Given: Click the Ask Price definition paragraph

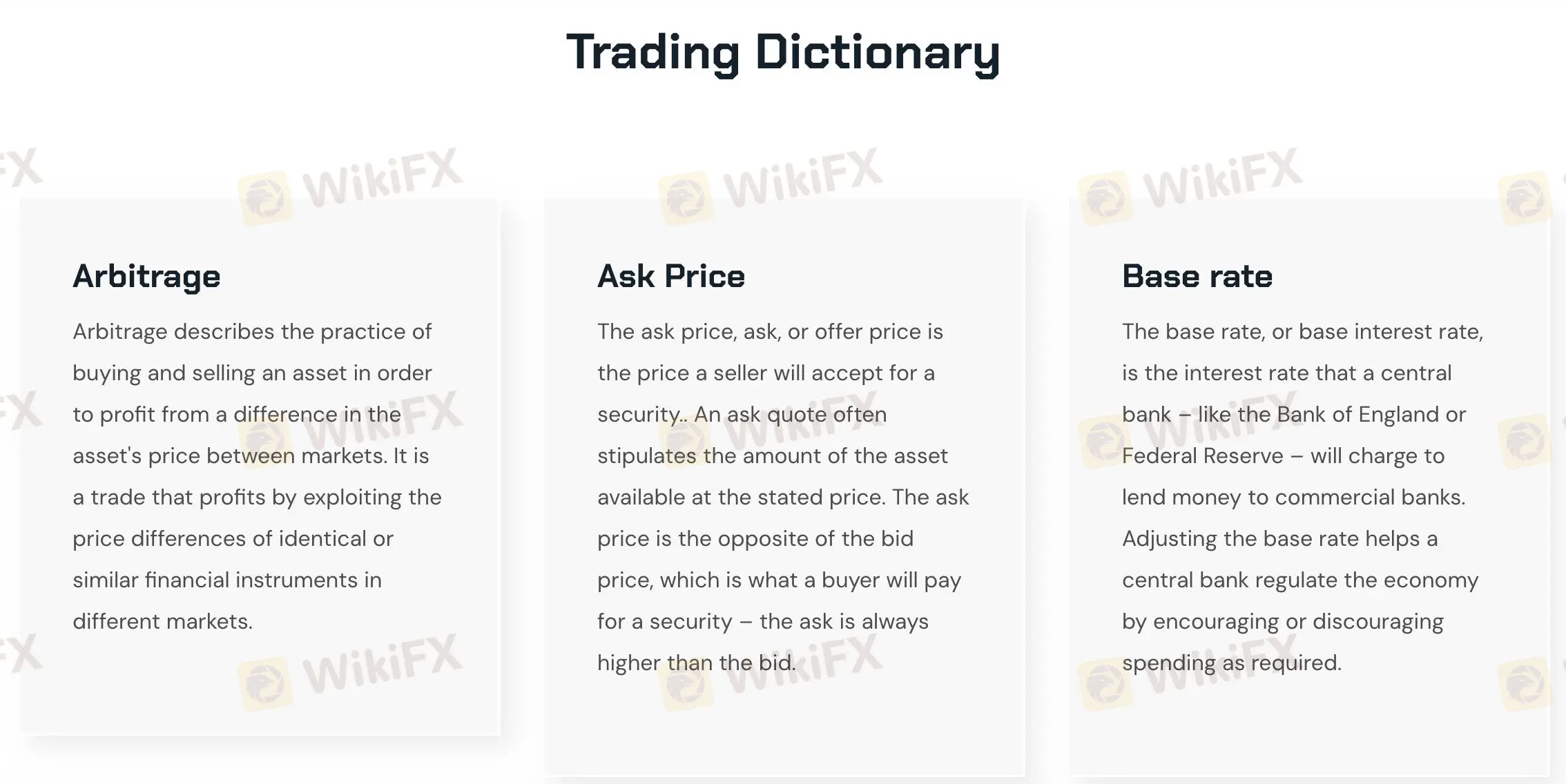Looking at the screenshot, I should [x=783, y=497].
